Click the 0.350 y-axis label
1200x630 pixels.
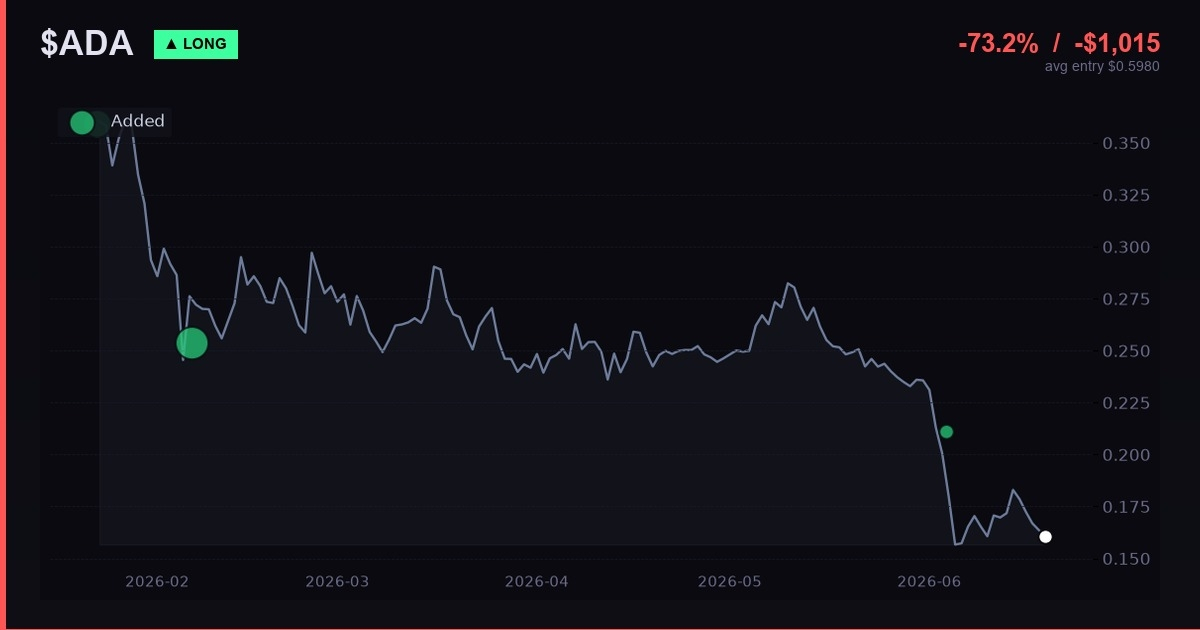pyautogui.click(x=1126, y=144)
